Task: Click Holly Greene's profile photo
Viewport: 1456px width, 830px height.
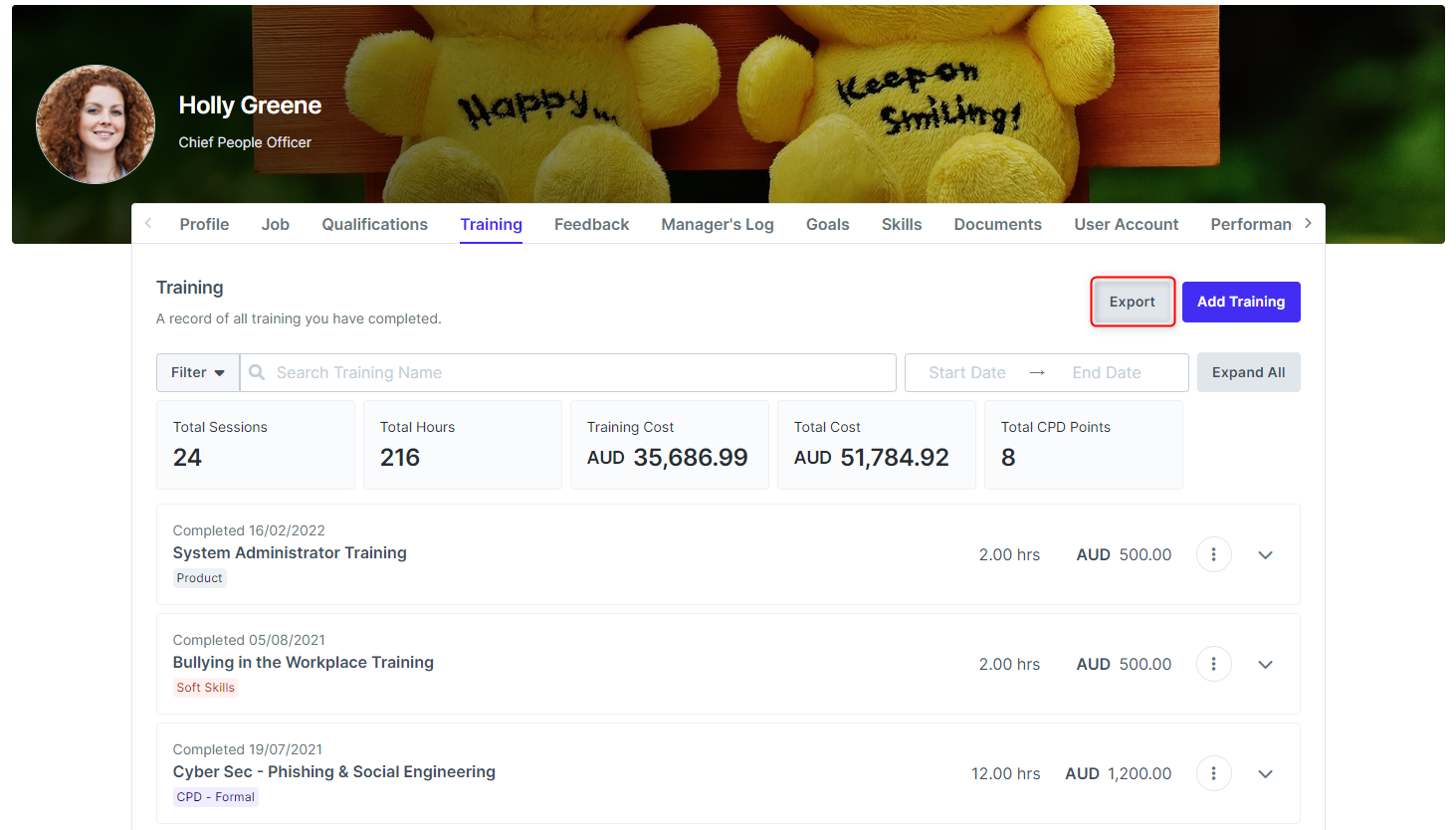Action: tap(96, 124)
